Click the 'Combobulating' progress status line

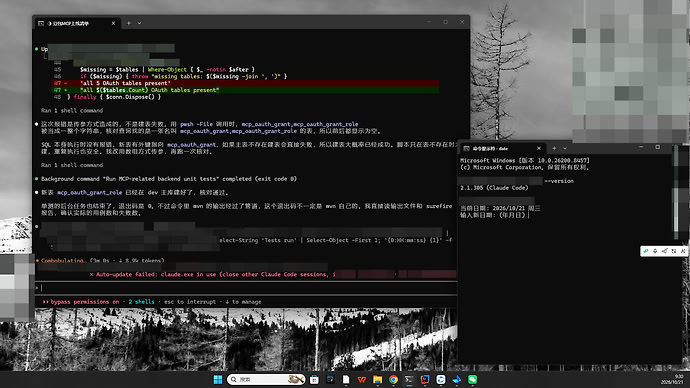point(103,261)
